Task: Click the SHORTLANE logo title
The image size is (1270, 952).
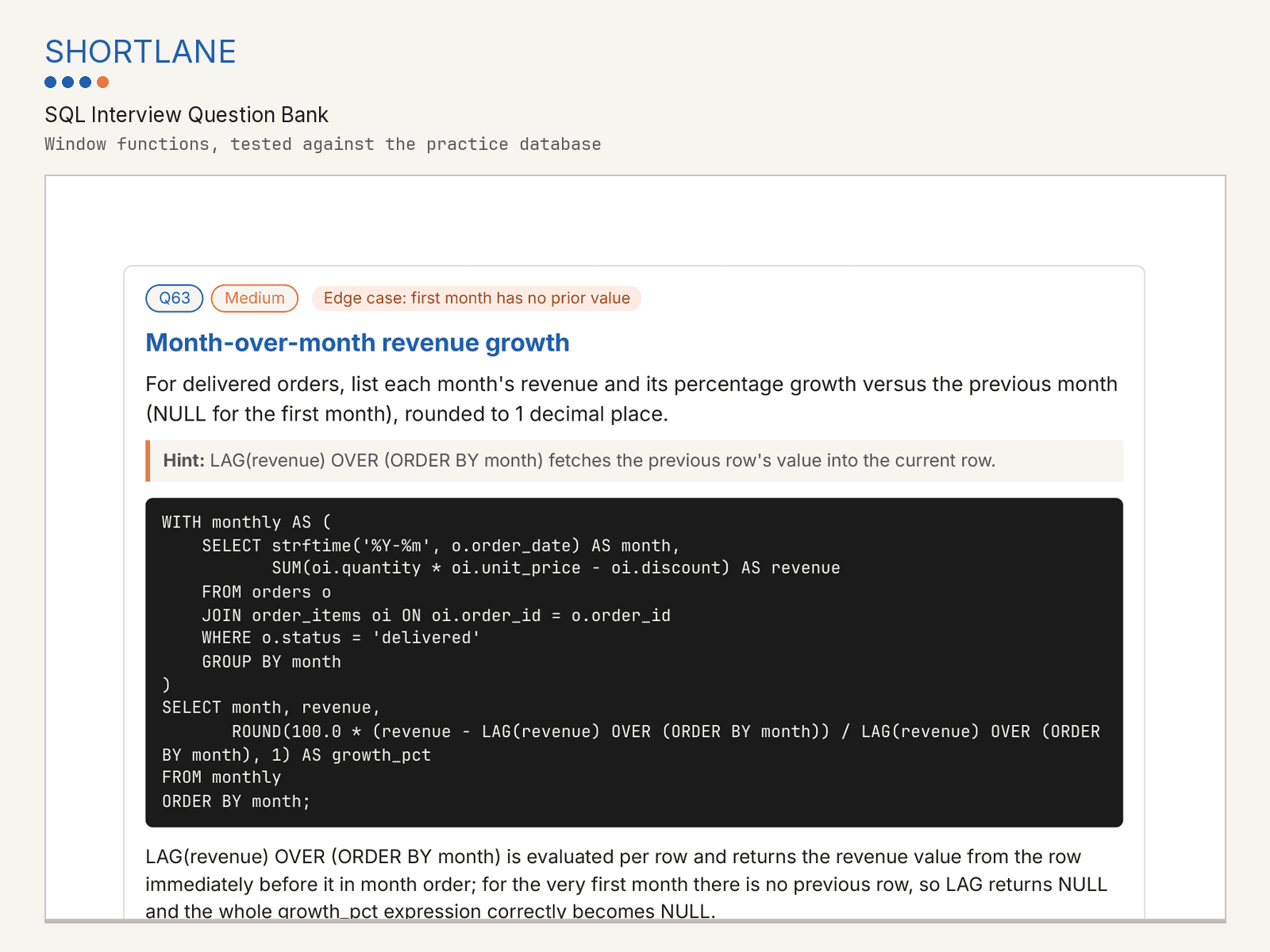Action: (140, 52)
